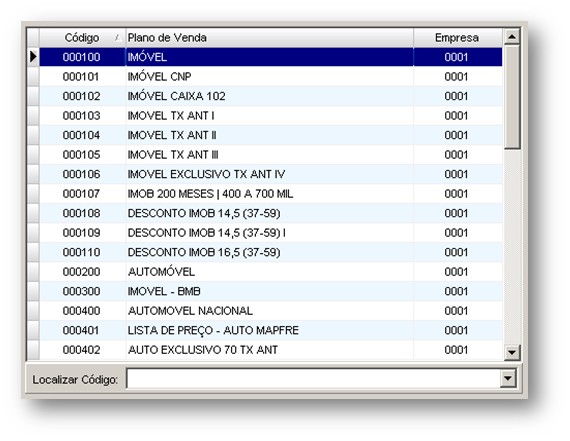Select row 000101 IMÓVEL CNP
This screenshot has width=570, height=441.
click(271, 76)
